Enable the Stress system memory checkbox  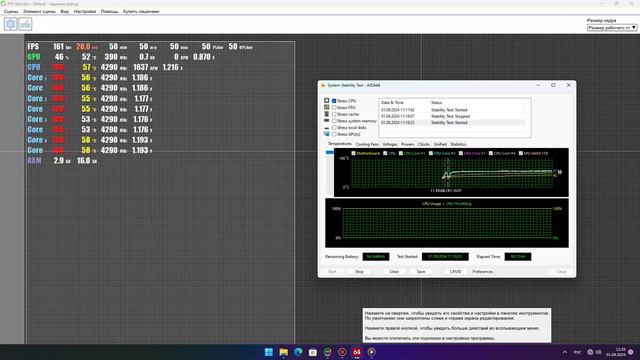pos(334,121)
